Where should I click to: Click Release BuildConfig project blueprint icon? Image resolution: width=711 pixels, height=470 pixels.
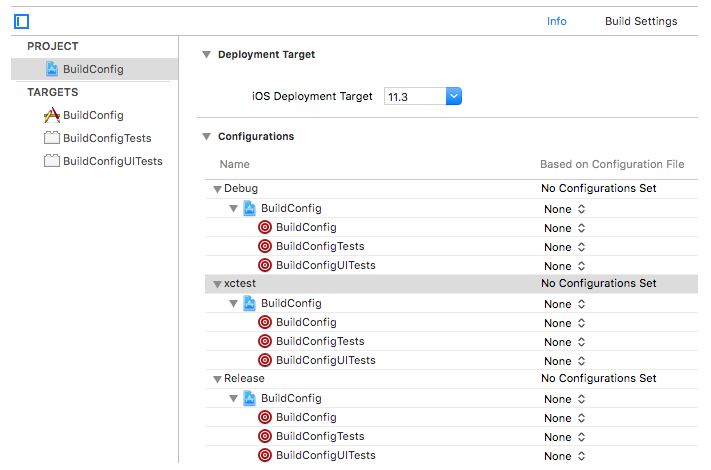point(250,398)
